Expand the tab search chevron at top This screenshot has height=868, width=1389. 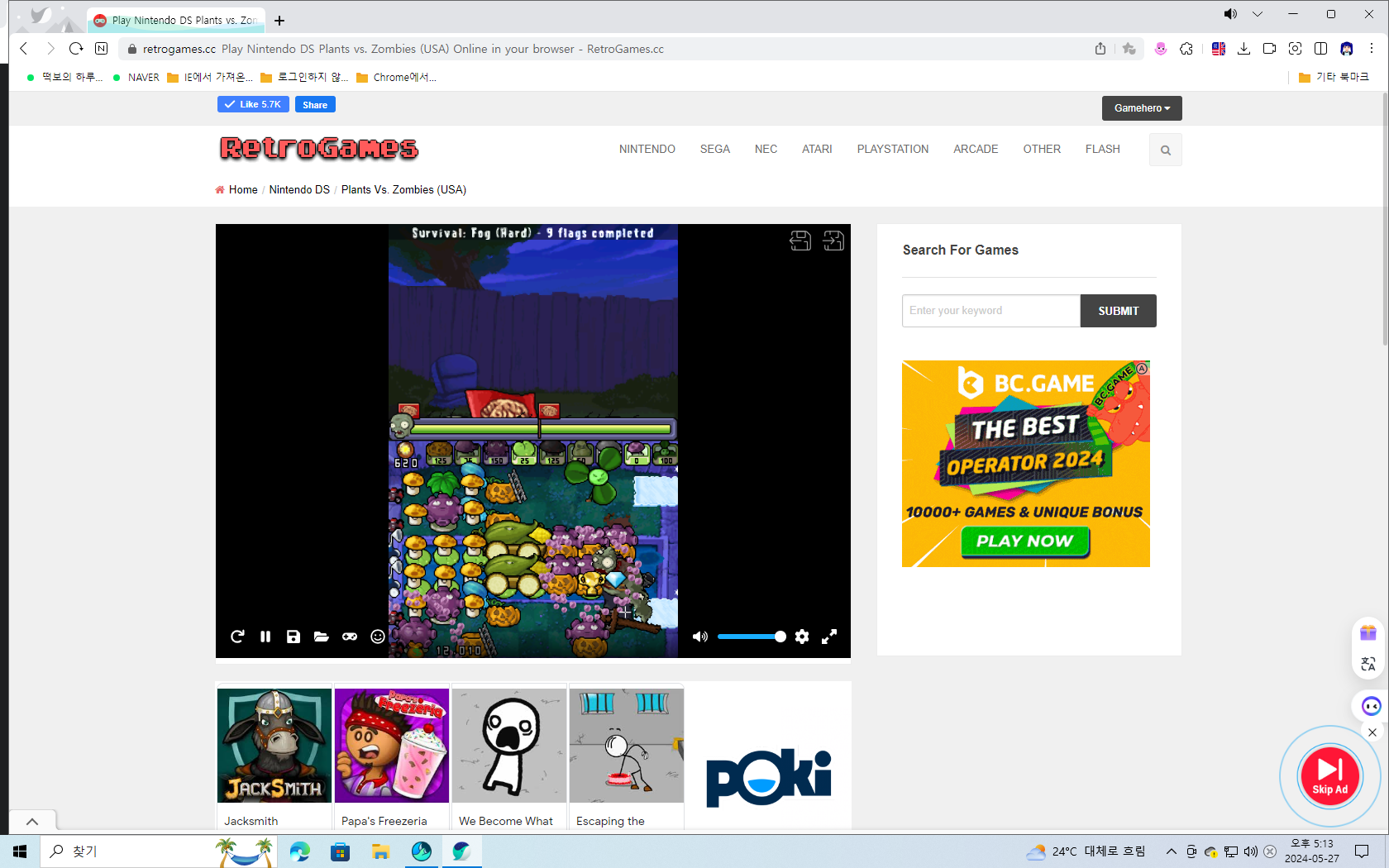click(x=1258, y=14)
